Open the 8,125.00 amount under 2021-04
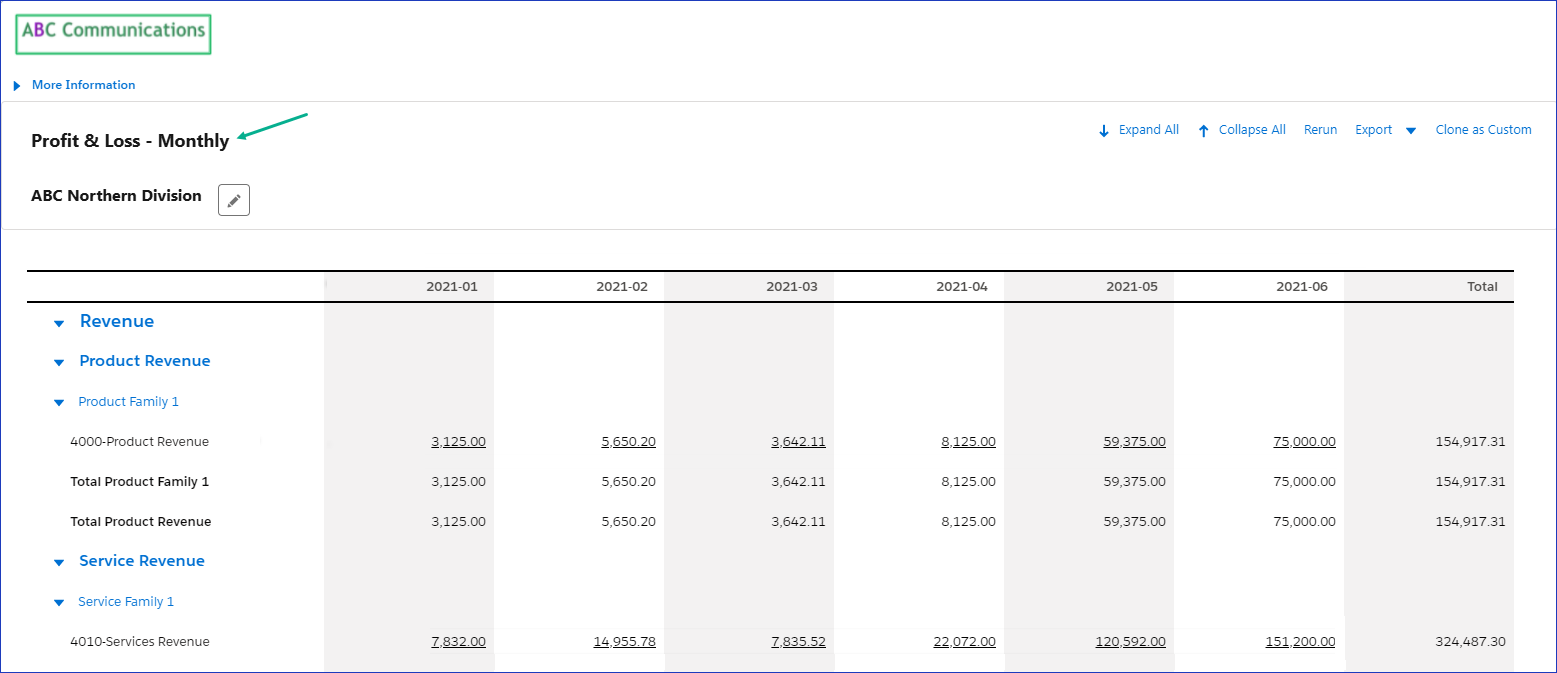This screenshot has width=1557, height=673. click(968, 441)
